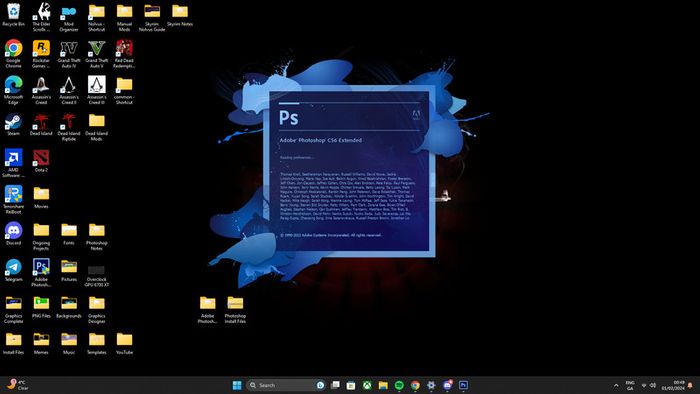
Task: Open Microsoft Edge desktop shortcut
Action: (x=13, y=90)
